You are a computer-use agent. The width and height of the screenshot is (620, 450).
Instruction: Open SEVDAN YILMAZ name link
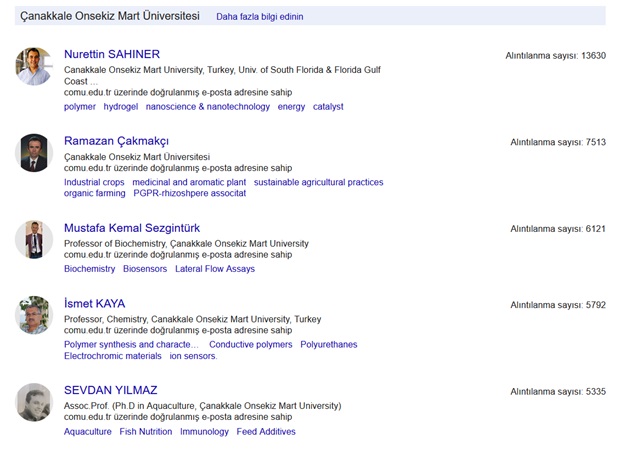point(111,390)
